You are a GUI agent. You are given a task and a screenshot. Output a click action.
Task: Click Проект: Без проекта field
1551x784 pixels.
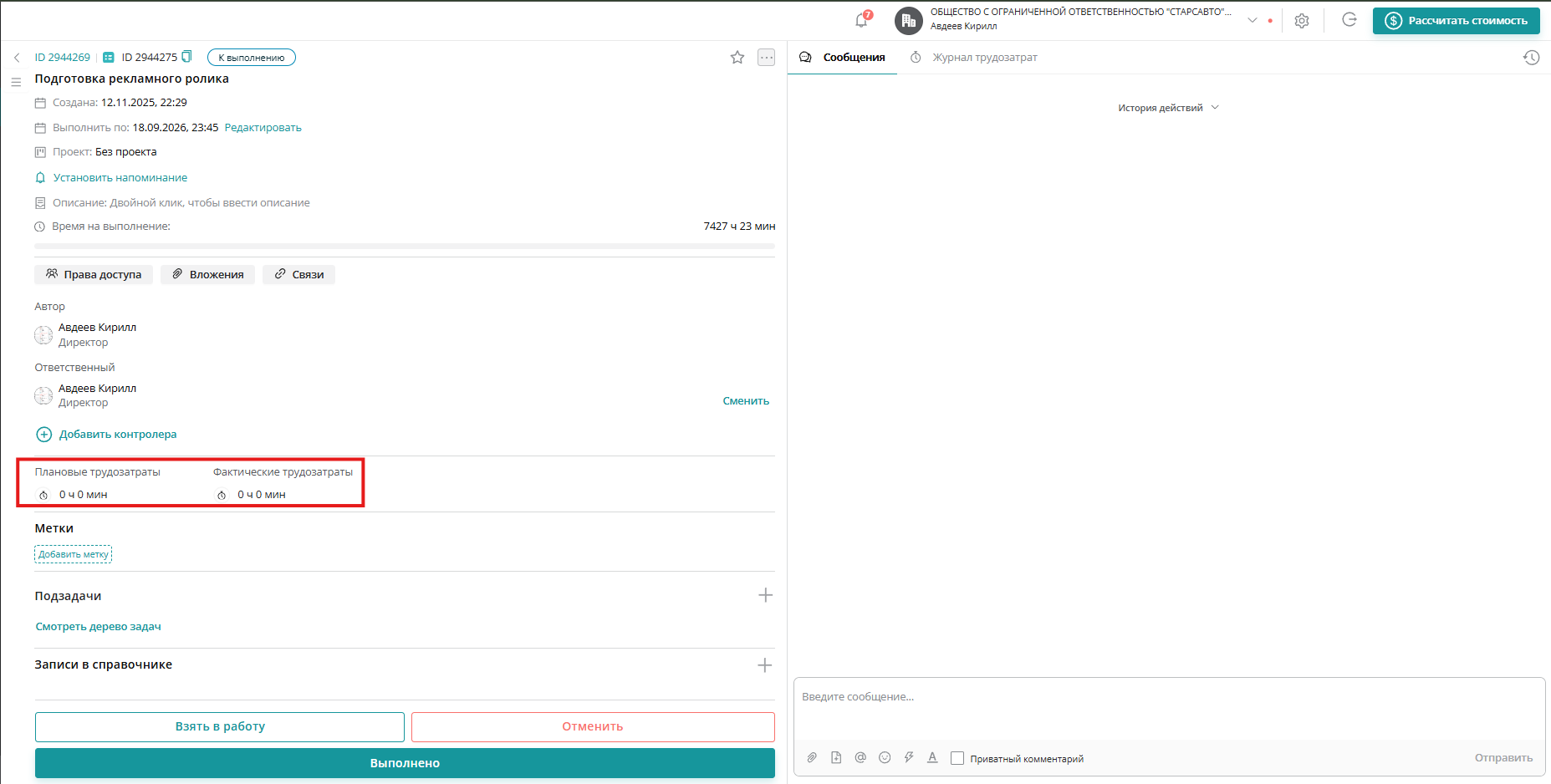pos(105,152)
